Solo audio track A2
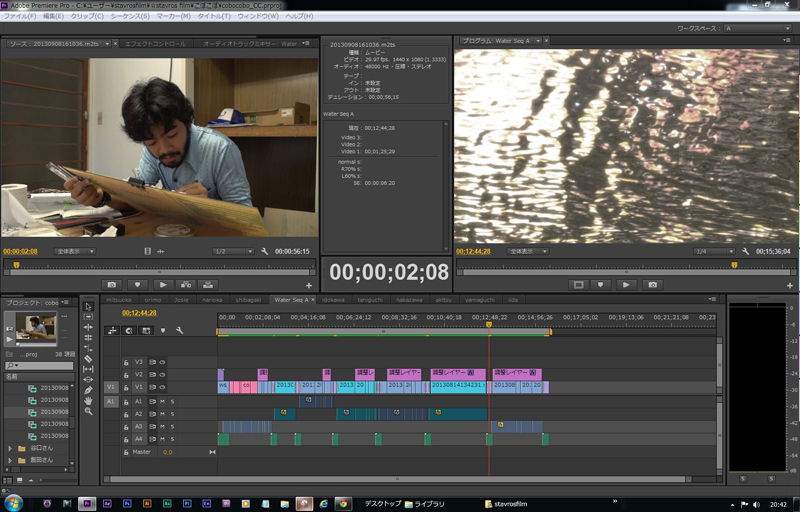 pyautogui.click(x=171, y=414)
